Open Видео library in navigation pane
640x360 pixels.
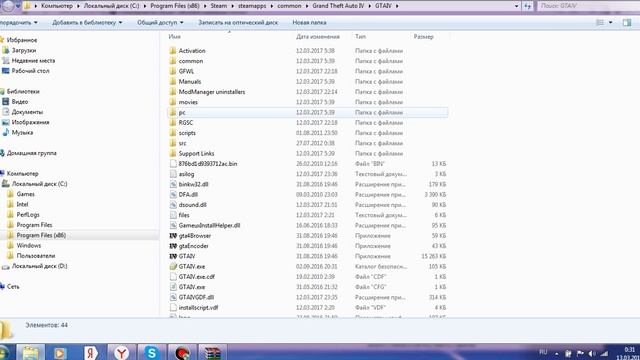tap(20, 102)
